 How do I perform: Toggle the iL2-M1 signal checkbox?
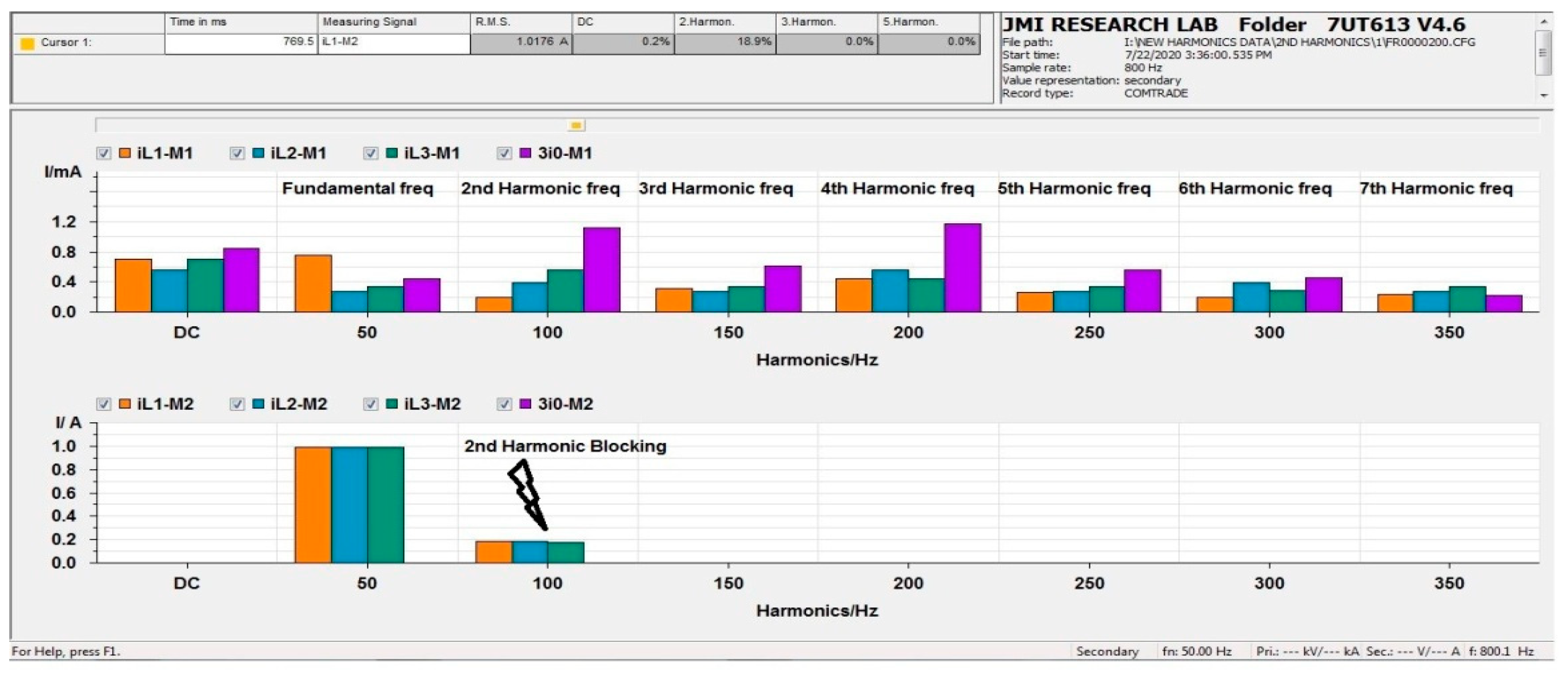click(237, 154)
